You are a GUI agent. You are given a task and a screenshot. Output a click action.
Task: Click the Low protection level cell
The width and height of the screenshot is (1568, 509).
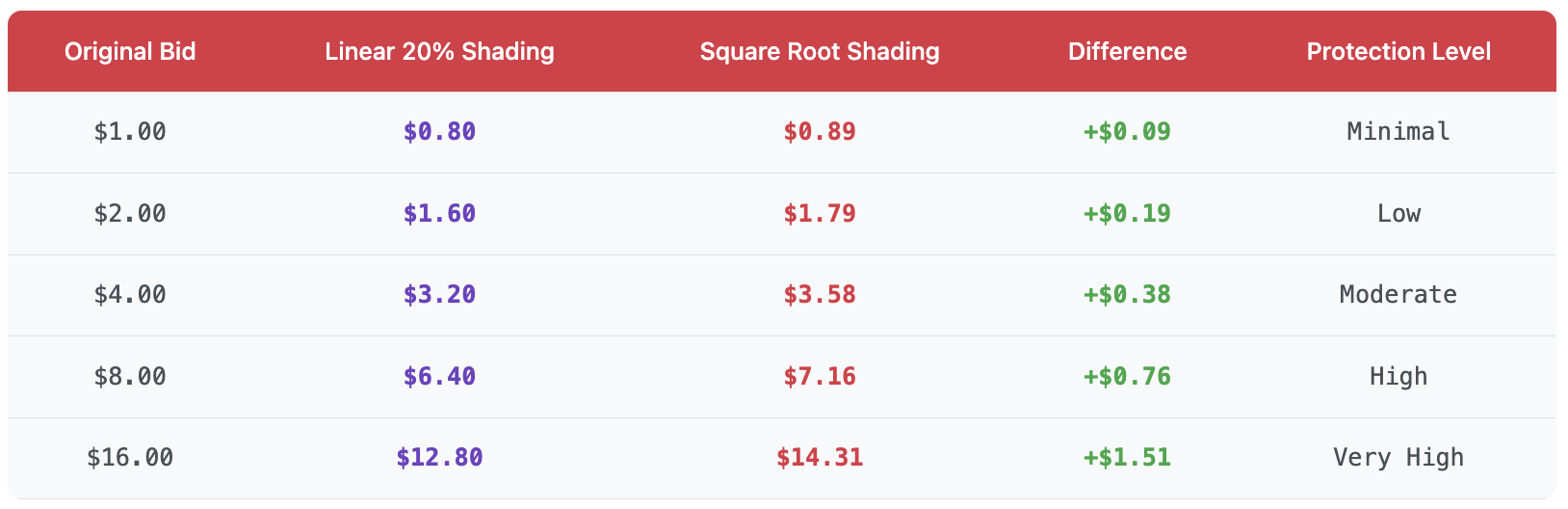pyautogui.click(x=1398, y=213)
